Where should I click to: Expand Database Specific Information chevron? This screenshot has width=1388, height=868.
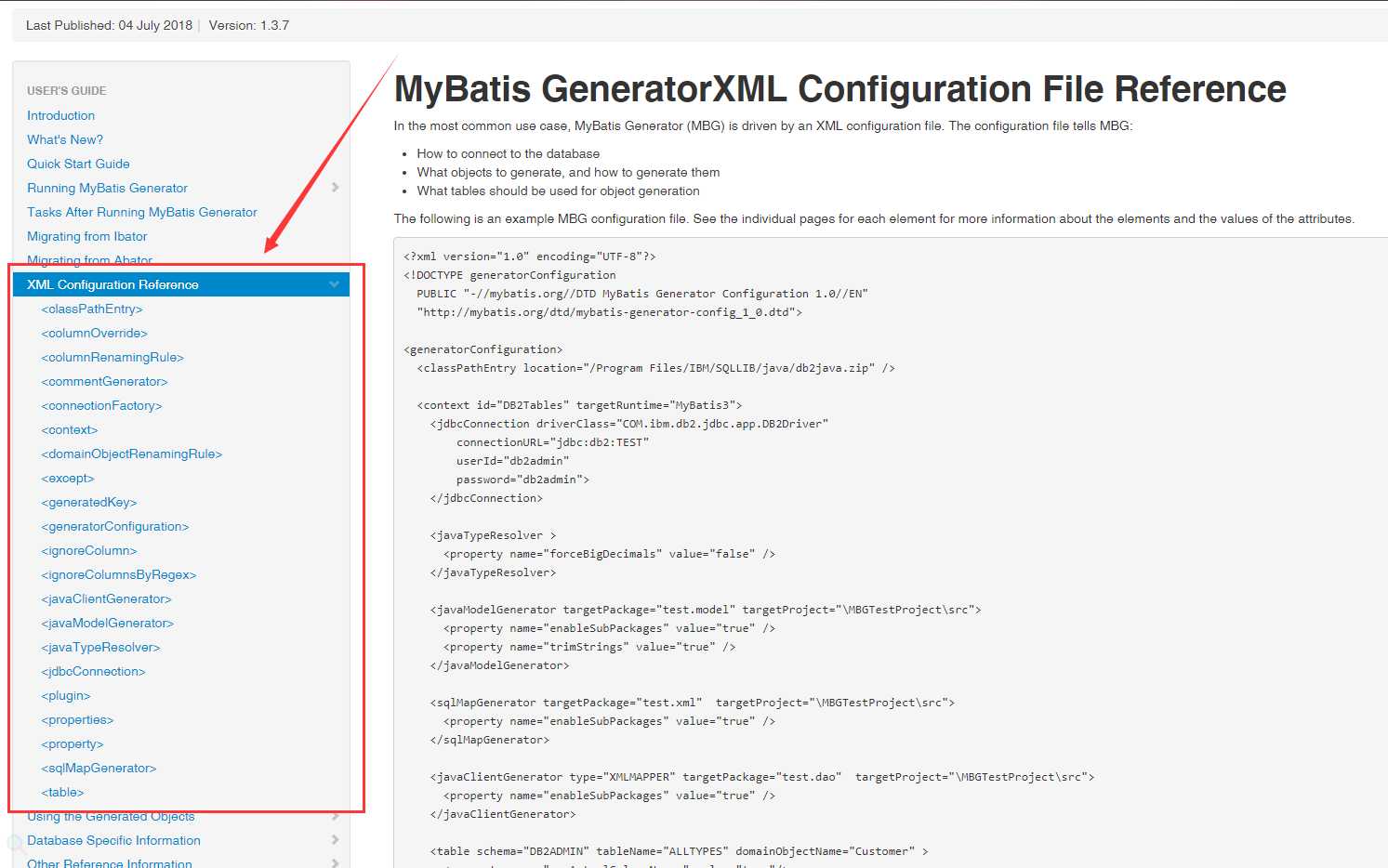pyautogui.click(x=335, y=840)
